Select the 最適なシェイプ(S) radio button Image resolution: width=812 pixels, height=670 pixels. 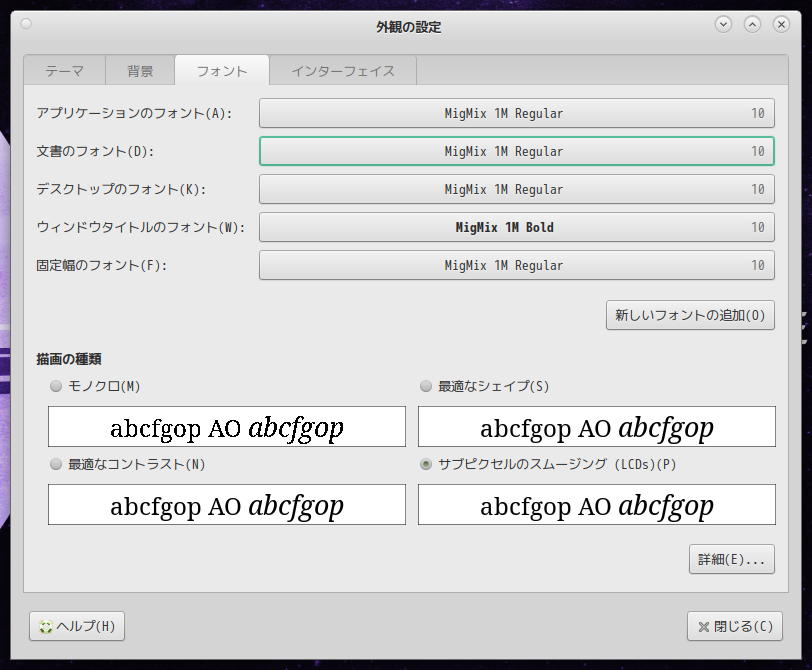coord(426,386)
